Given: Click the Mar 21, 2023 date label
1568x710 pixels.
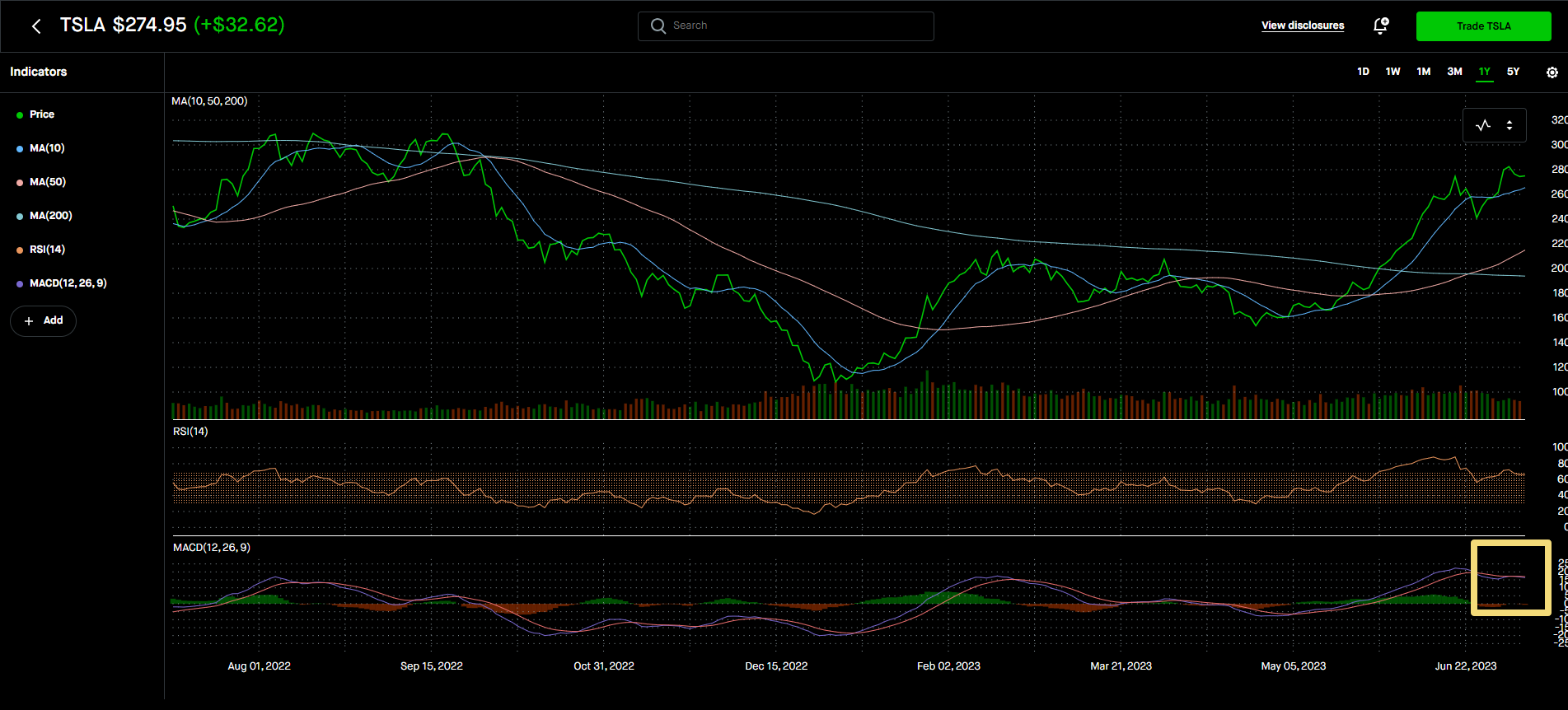Looking at the screenshot, I should pyautogui.click(x=1121, y=666).
